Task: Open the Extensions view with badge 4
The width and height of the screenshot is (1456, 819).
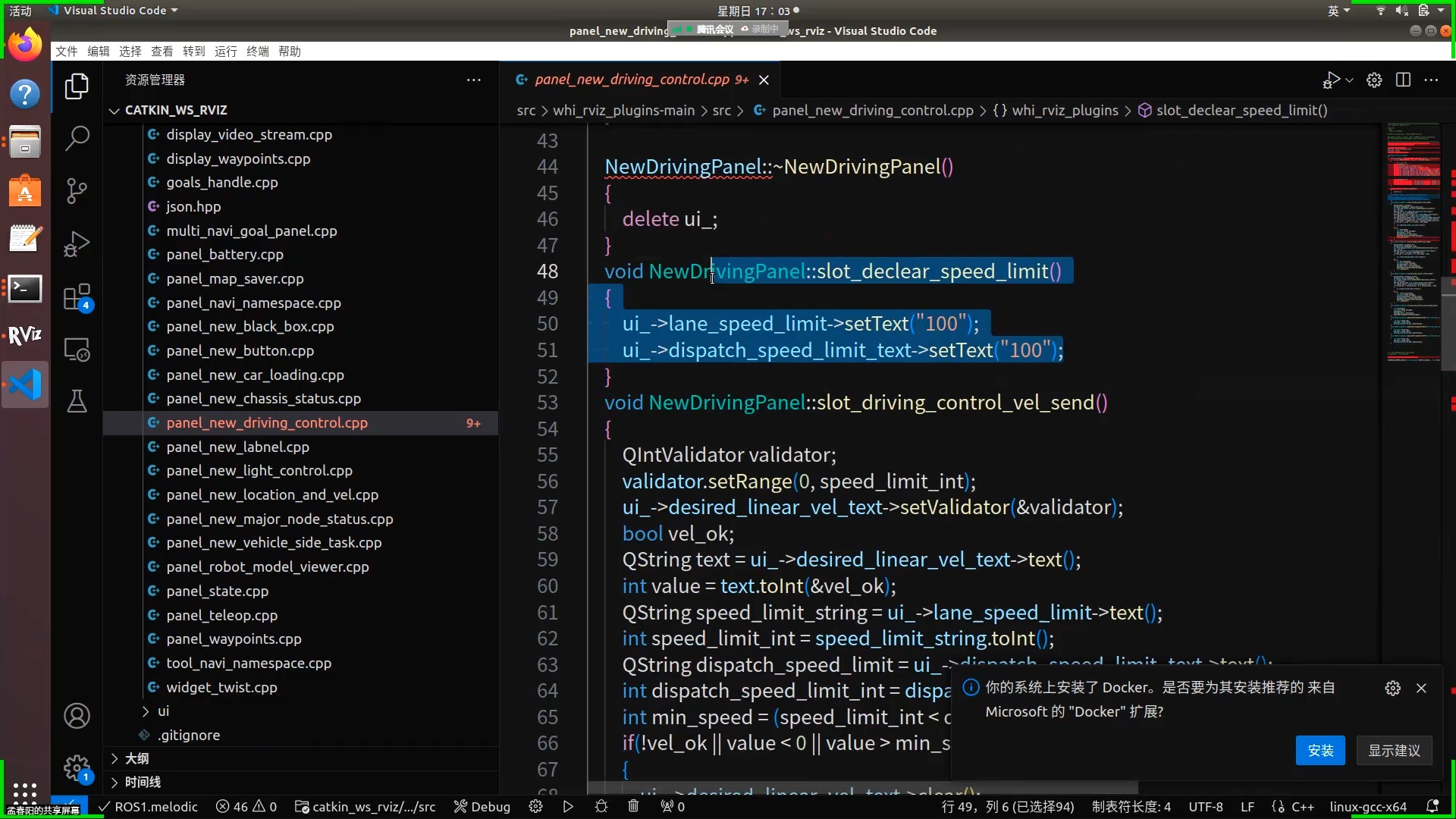Action: click(x=77, y=297)
